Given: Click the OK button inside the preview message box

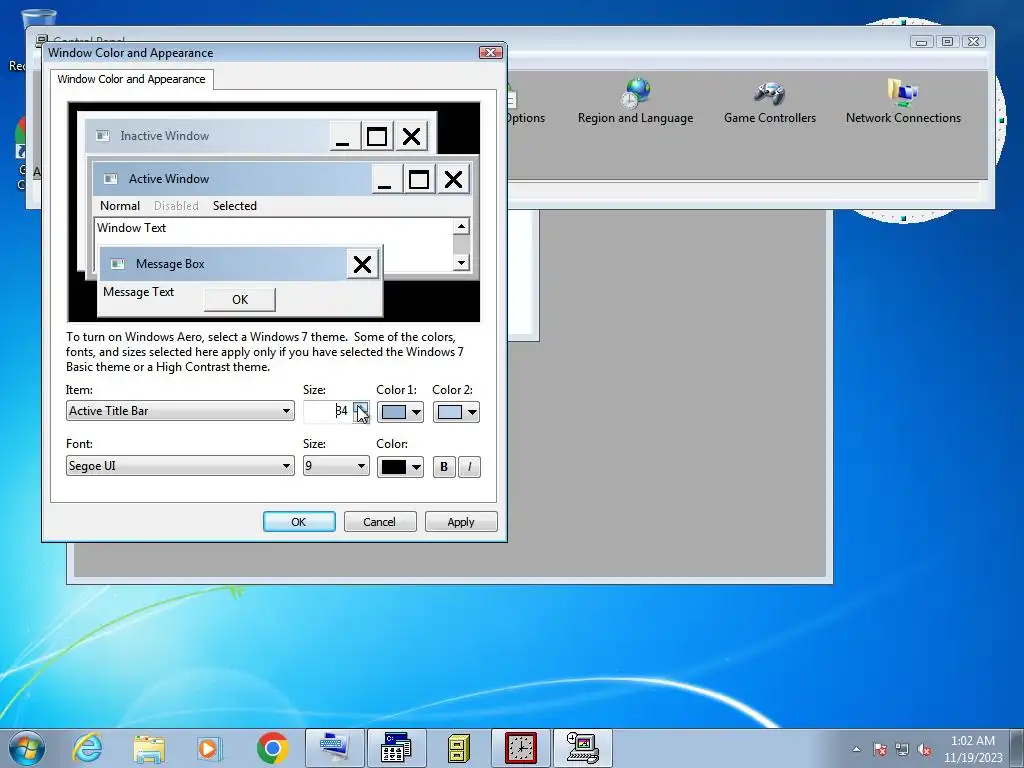Looking at the screenshot, I should click(x=240, y=300).
